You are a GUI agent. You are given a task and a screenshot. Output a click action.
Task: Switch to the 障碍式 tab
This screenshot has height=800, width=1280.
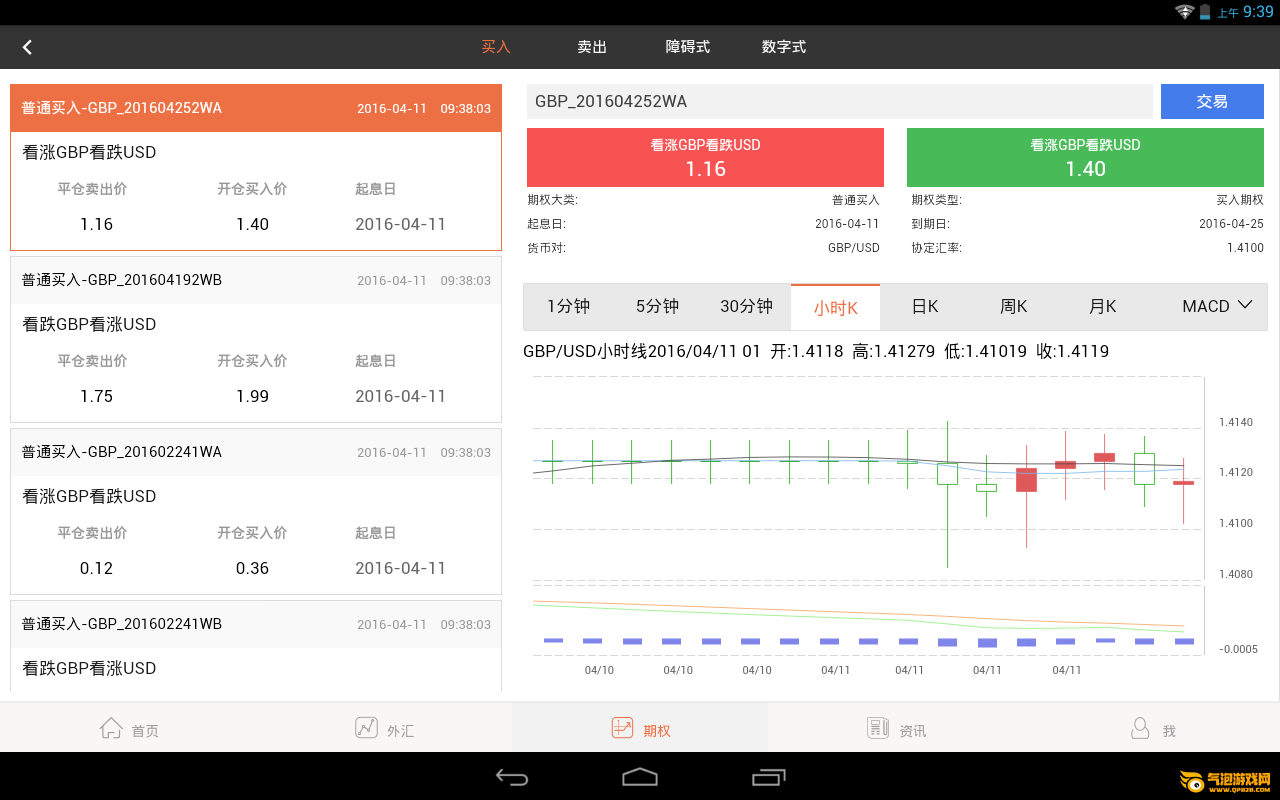tap(688, 47)
